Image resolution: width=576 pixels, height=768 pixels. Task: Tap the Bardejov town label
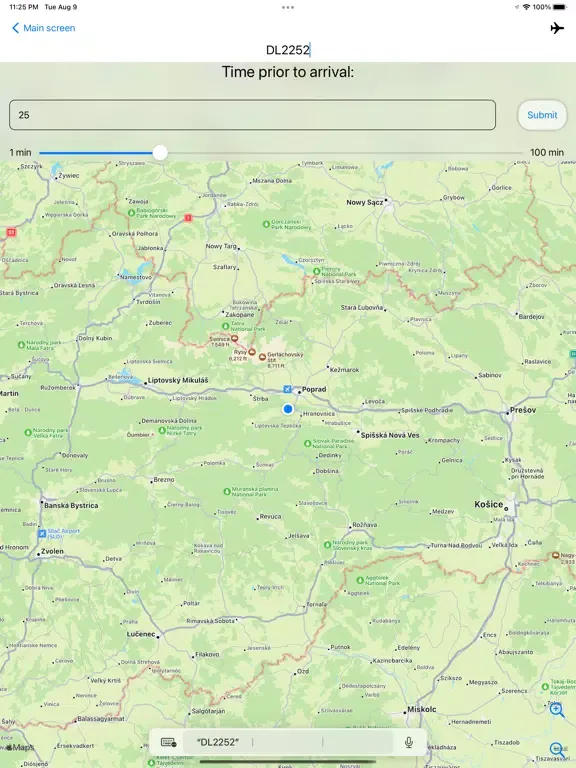(531, 316)
